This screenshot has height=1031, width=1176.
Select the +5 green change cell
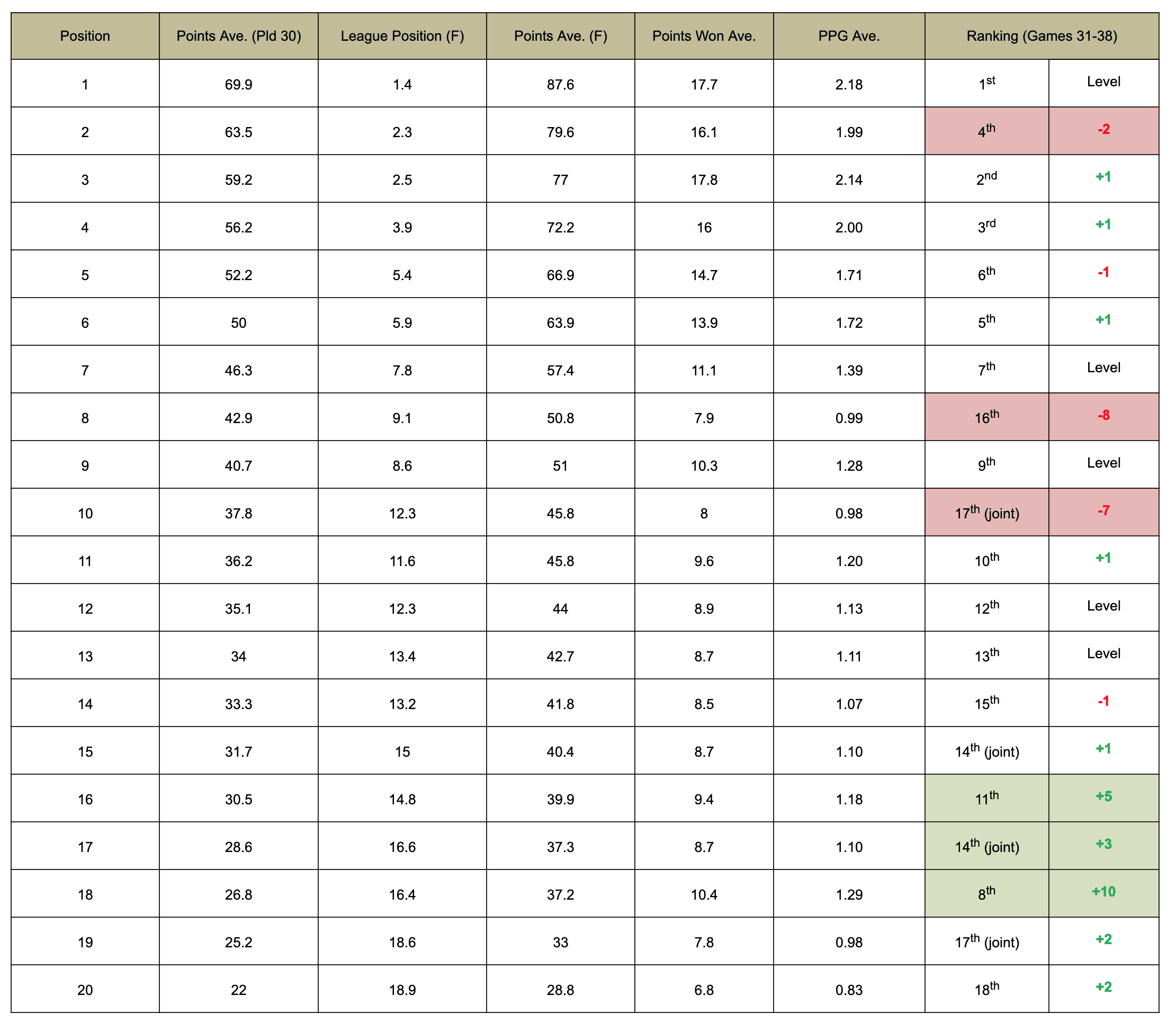point(1103,798)
